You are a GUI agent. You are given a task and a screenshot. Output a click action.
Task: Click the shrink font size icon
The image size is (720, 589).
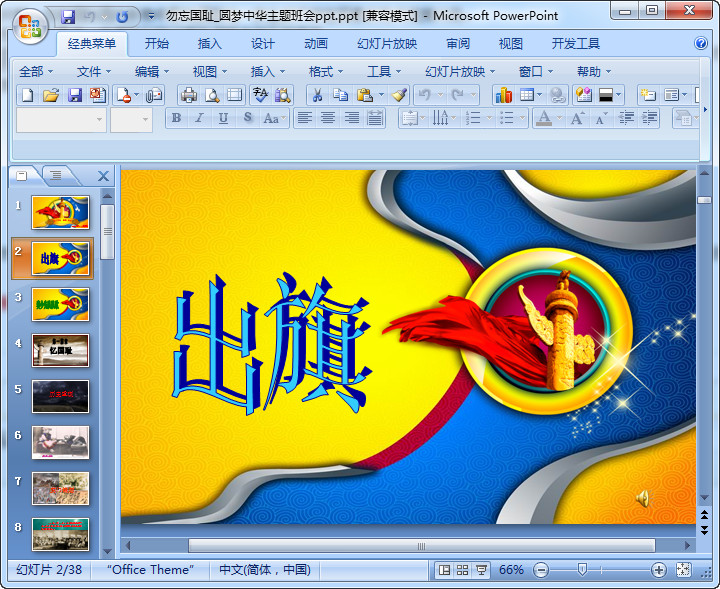[601, 118]
